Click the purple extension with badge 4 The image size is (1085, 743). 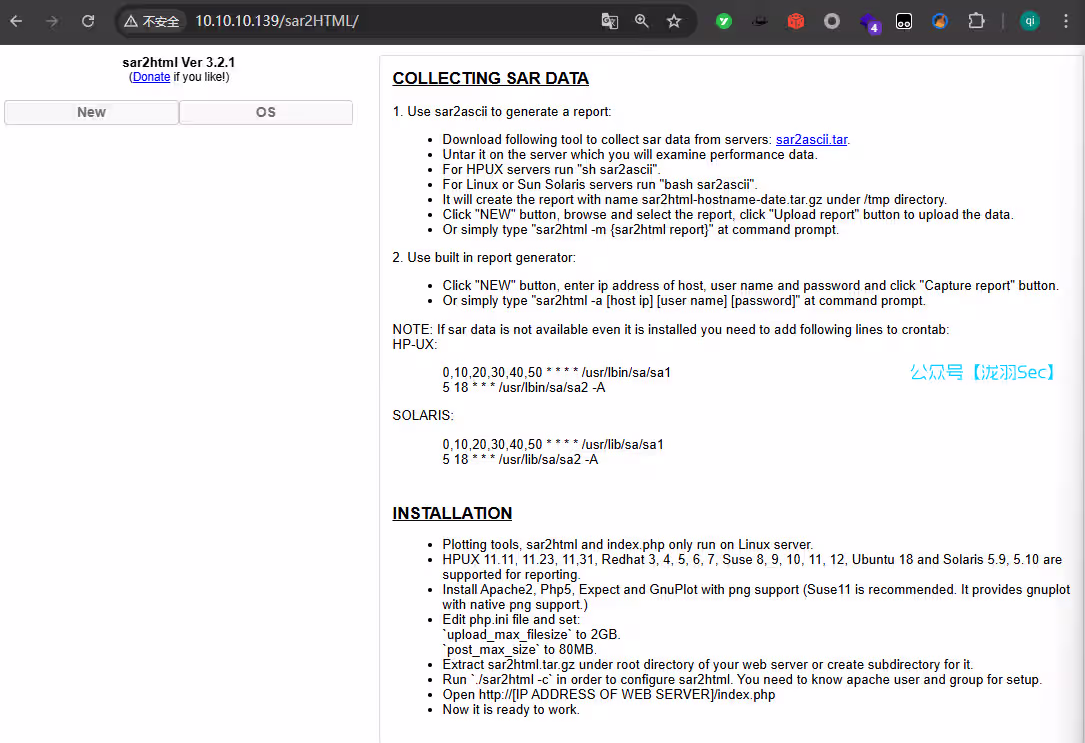(868, 22)
